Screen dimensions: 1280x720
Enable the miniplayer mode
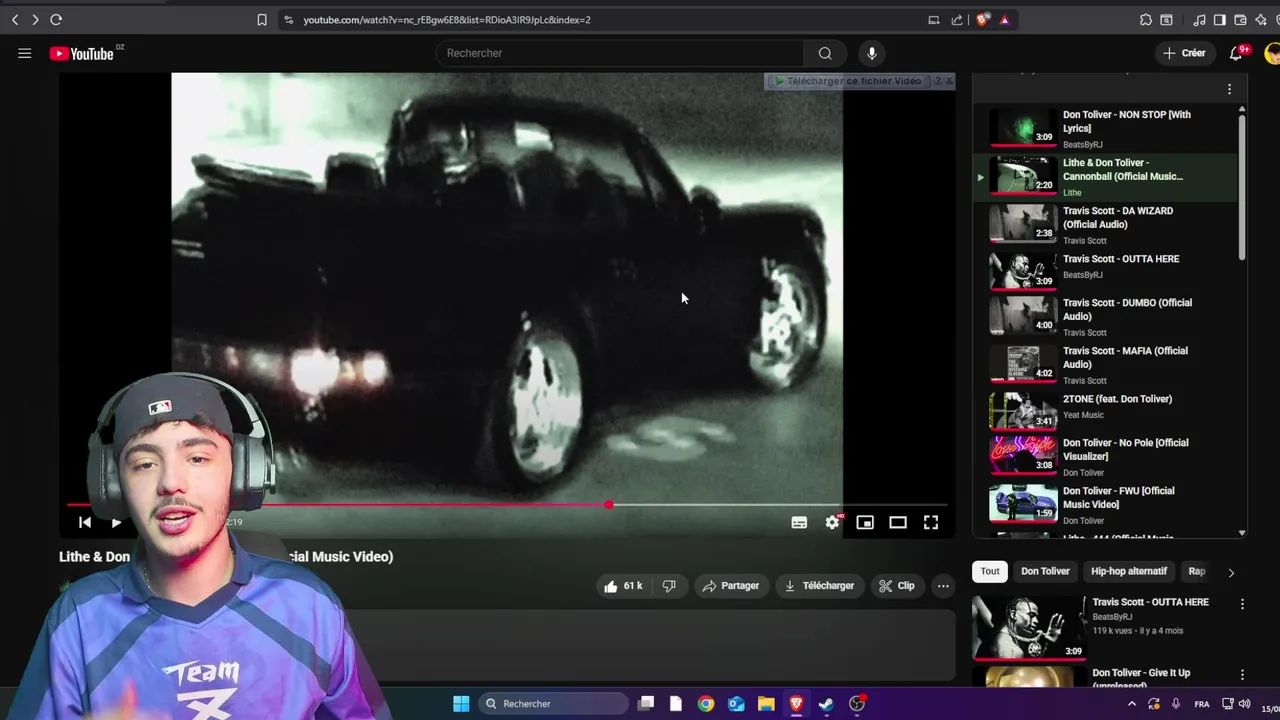click(865, 522)
